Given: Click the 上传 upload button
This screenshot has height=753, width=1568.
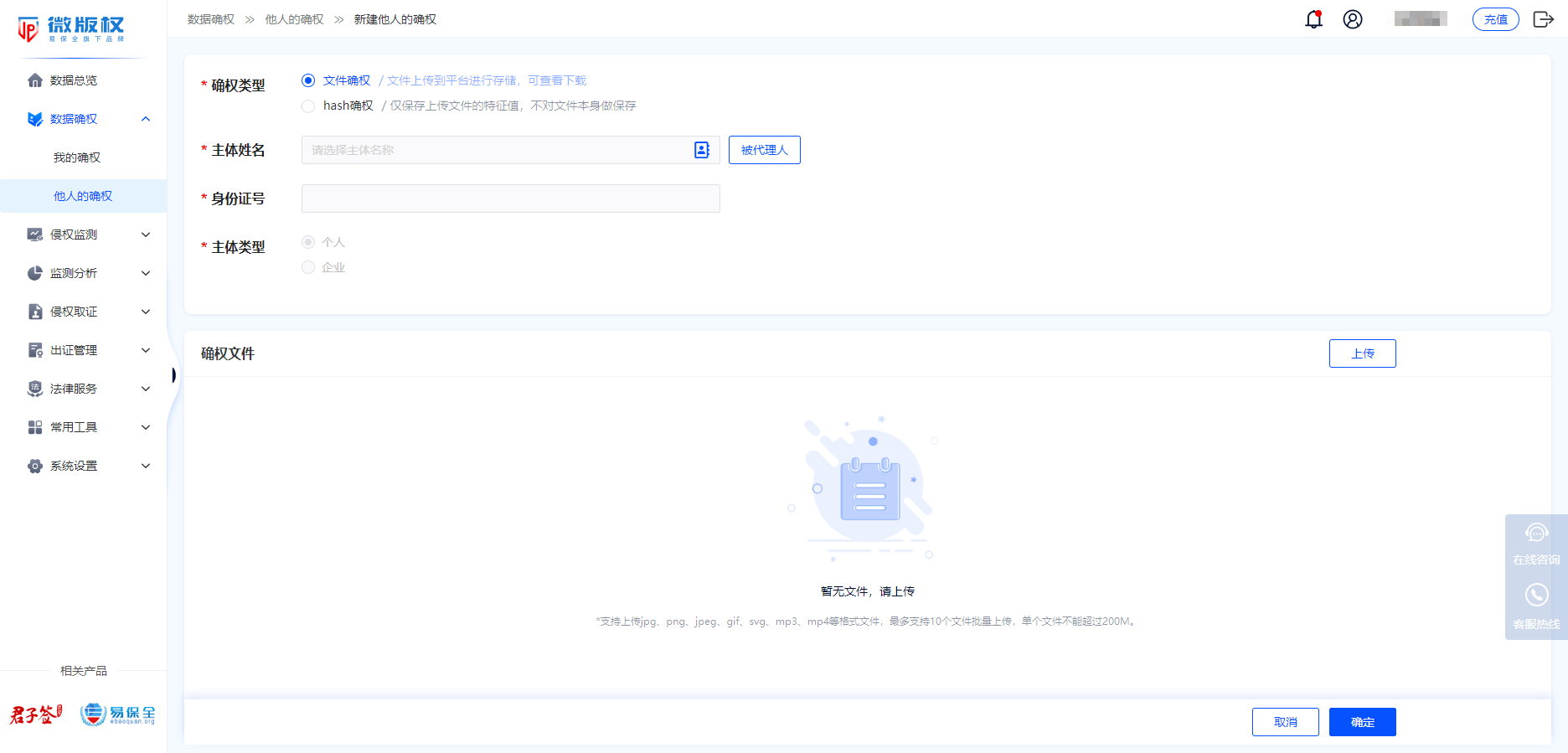Looking at the screenshot, I should tap(1362, 353).
